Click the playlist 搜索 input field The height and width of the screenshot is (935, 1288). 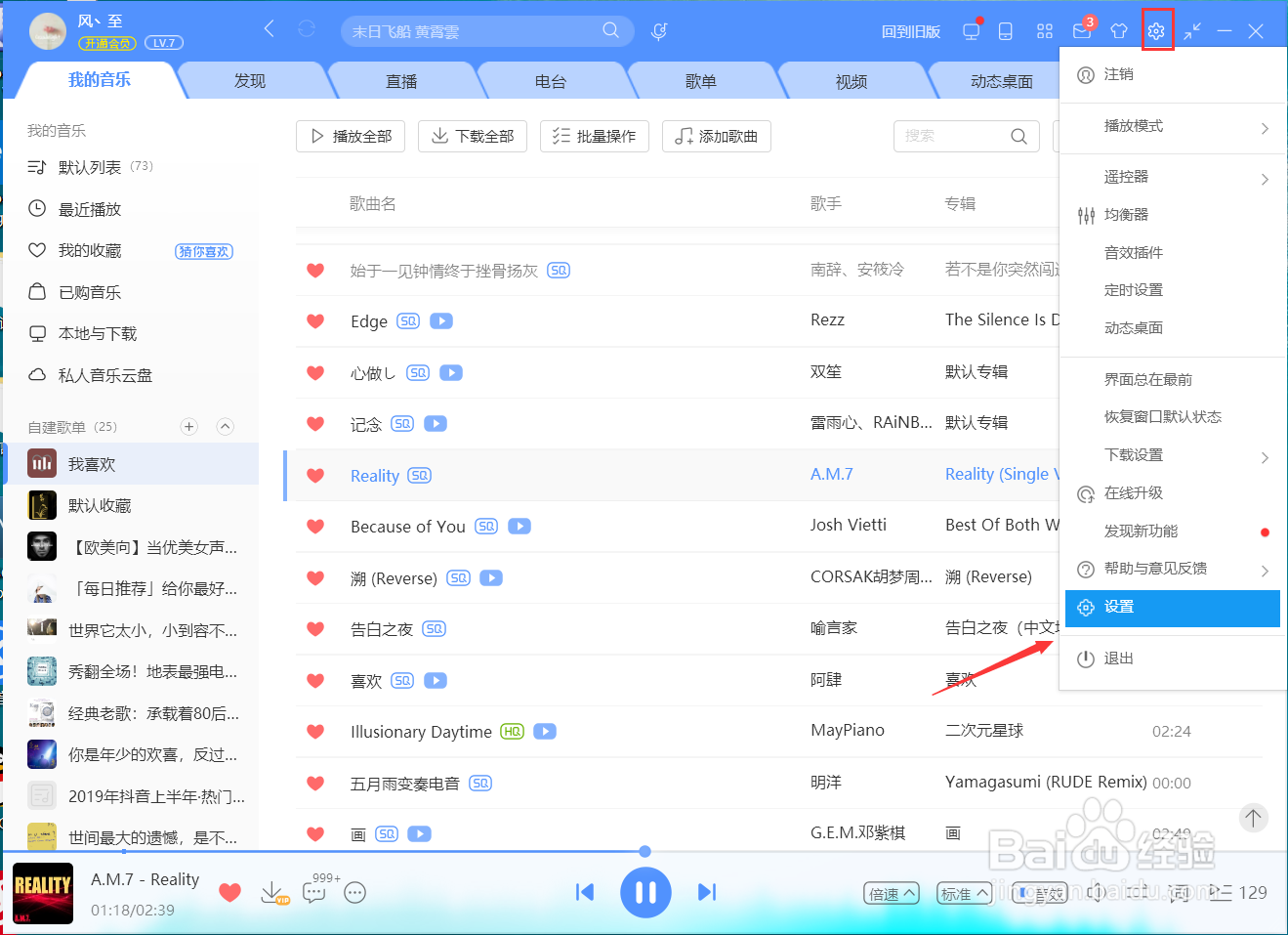(966, 136)
